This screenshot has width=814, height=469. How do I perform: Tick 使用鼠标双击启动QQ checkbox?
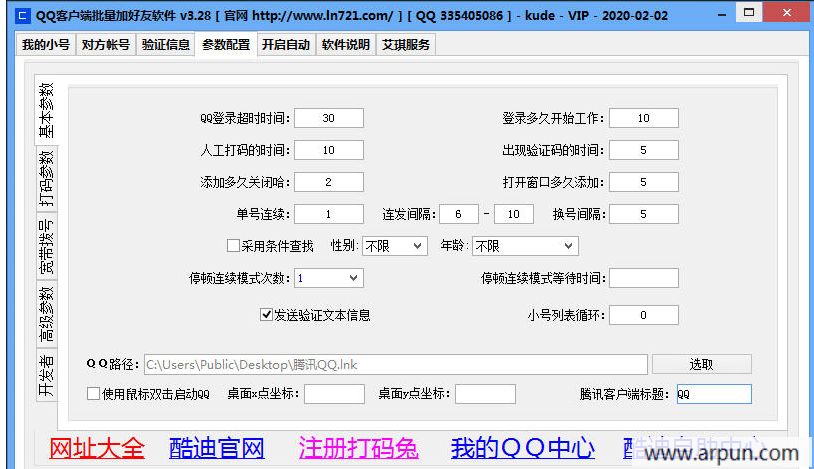click(93, 394)
